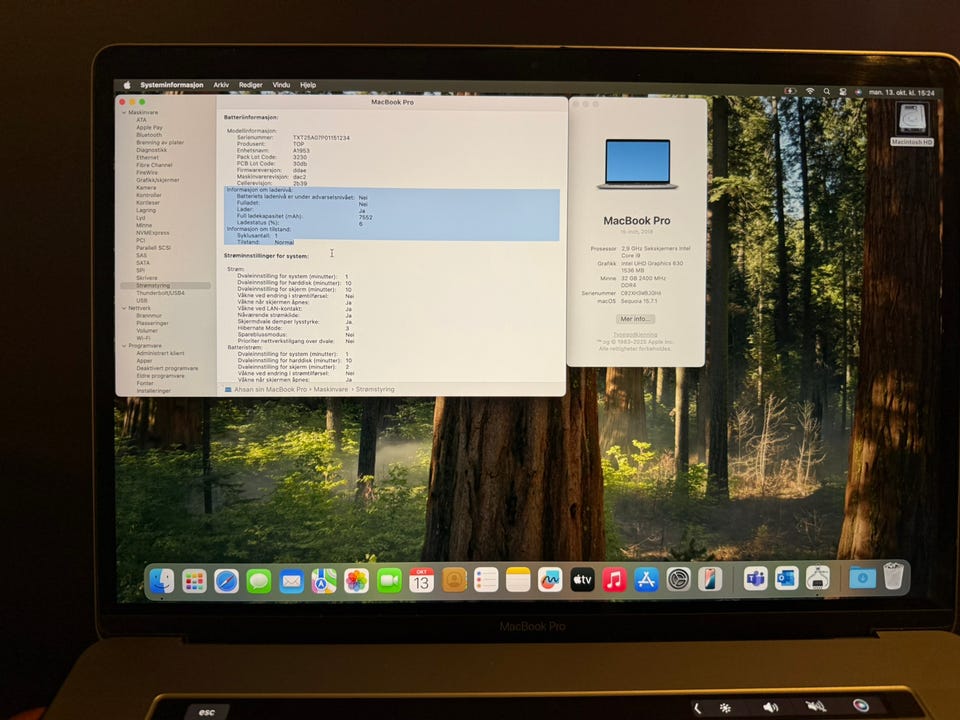Select Minne in the sidebar

coord(144,225)
